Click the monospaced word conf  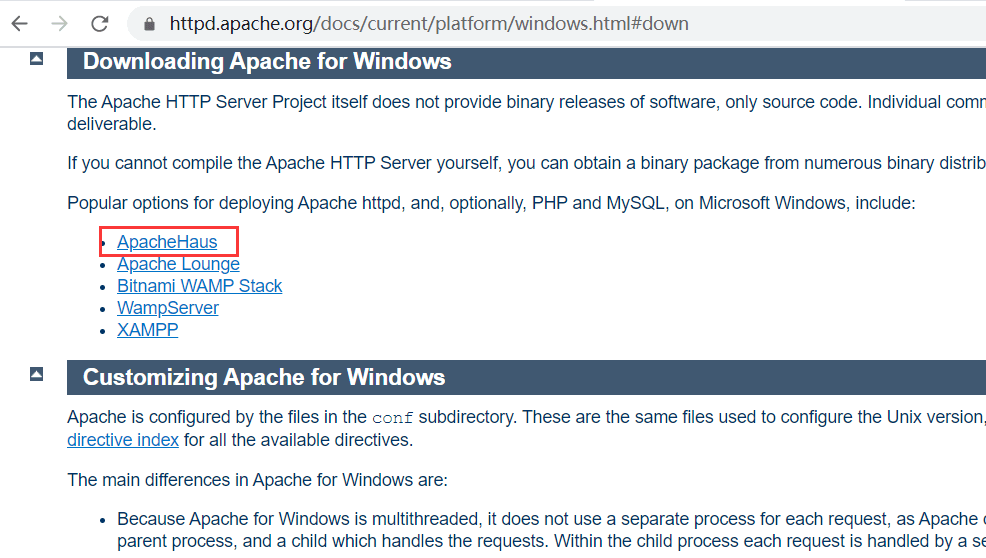tap(392, 417)
